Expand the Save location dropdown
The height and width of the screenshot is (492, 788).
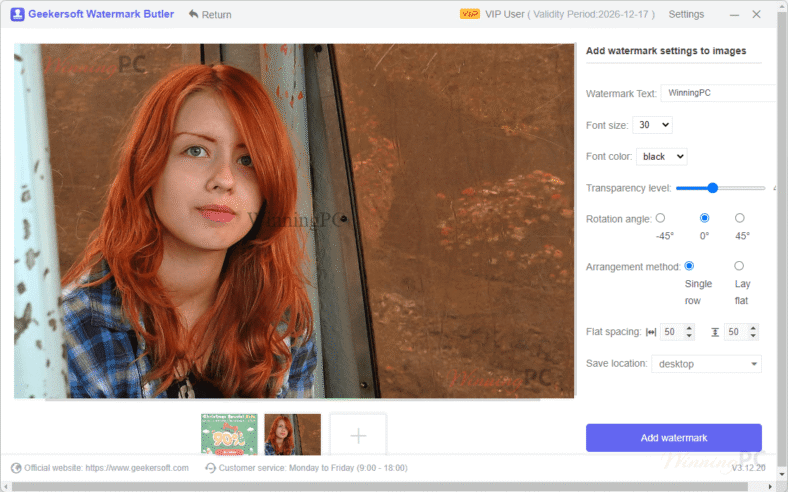[706, 364]
